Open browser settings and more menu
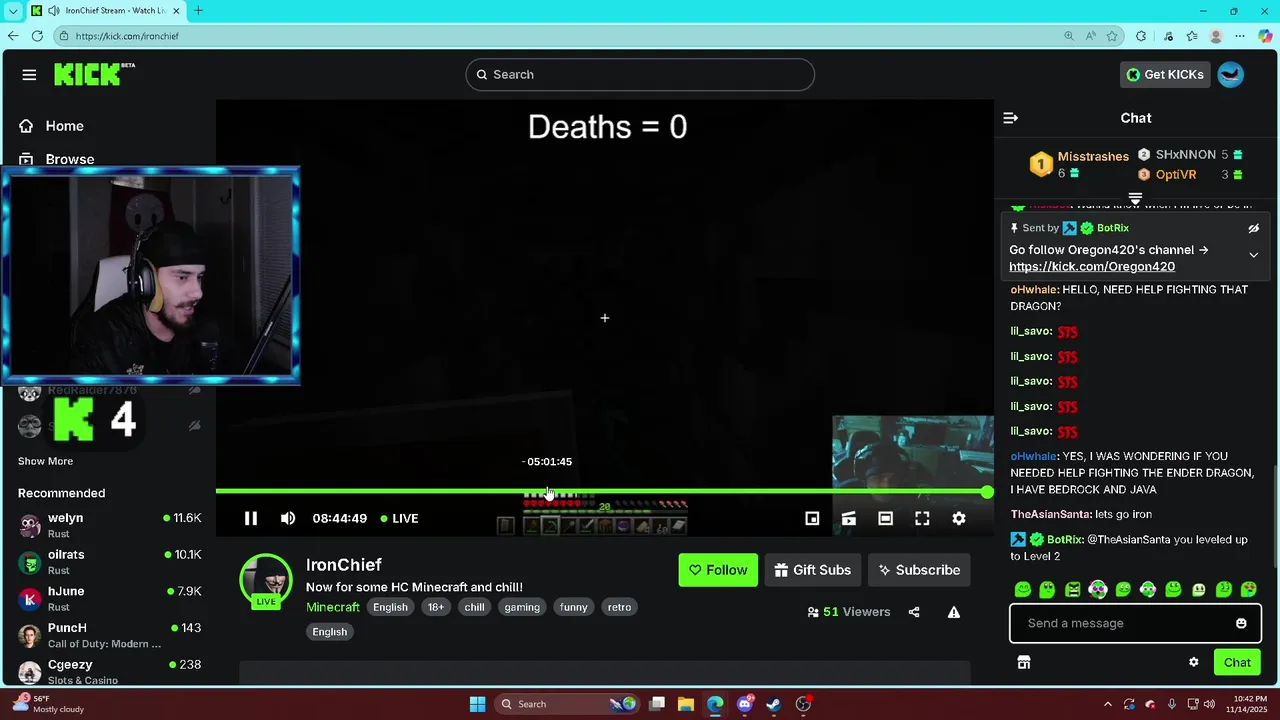Screen dimensions: 1280x720 pyautogui.click(x=1240, y=36)
